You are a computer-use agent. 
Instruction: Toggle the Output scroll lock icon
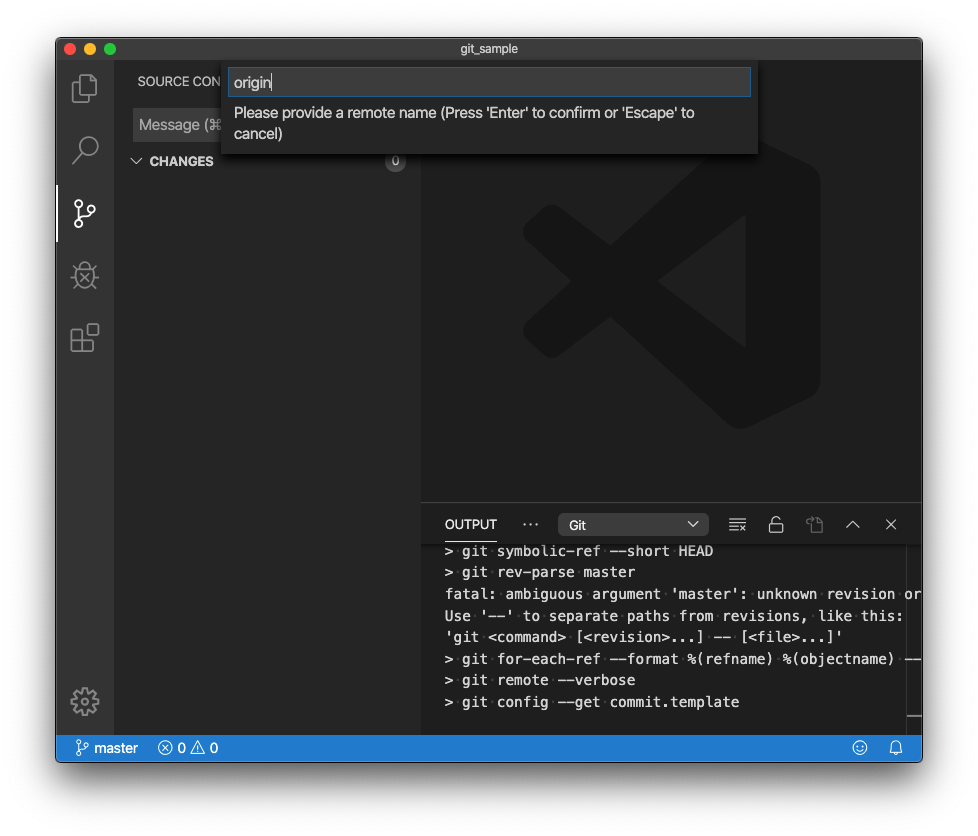(x=776, y=525)
